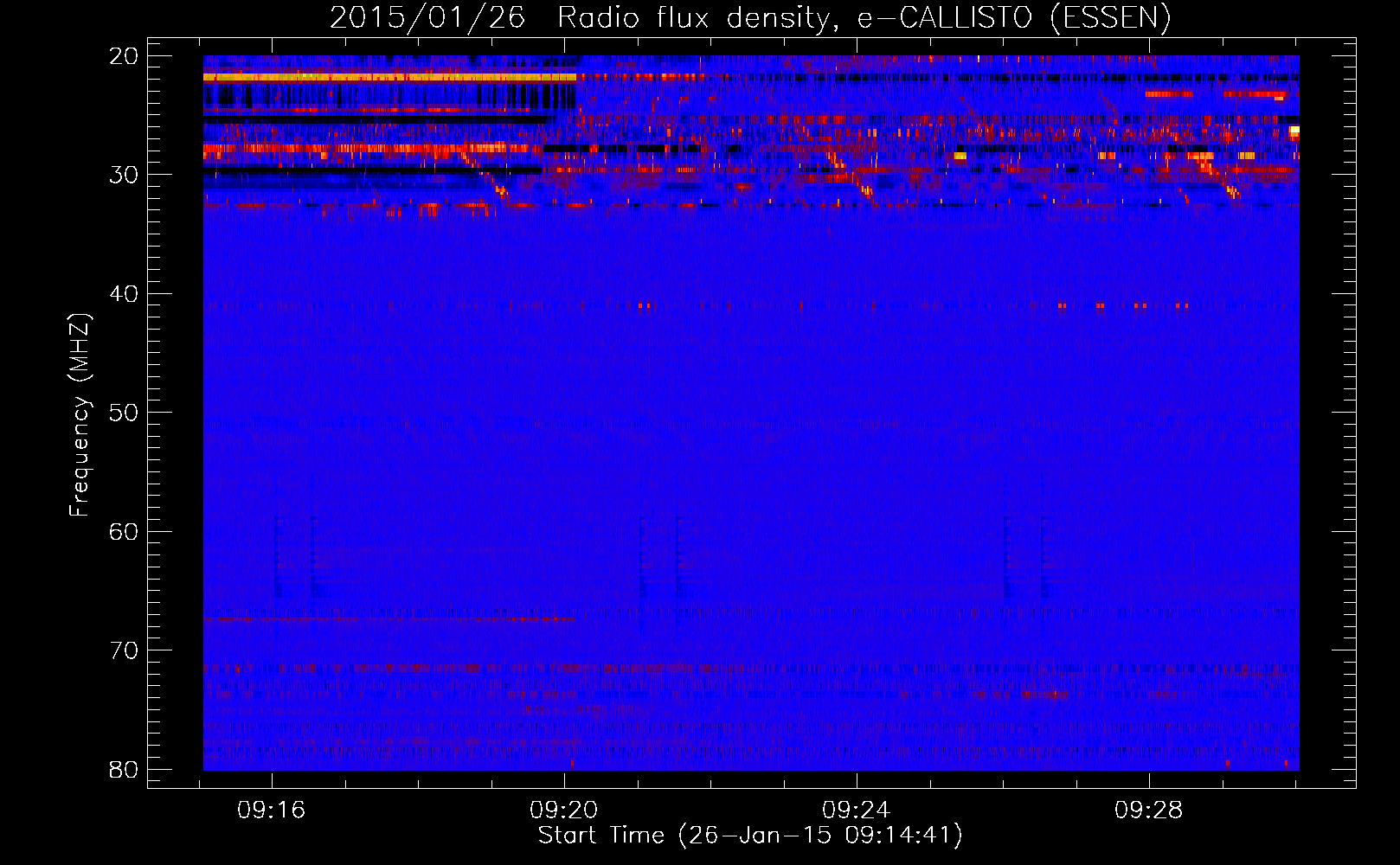Viewport: 1400px width, 865px height.
Task: Click the 09:24 time tick label
Action: [x=857, y=810]
